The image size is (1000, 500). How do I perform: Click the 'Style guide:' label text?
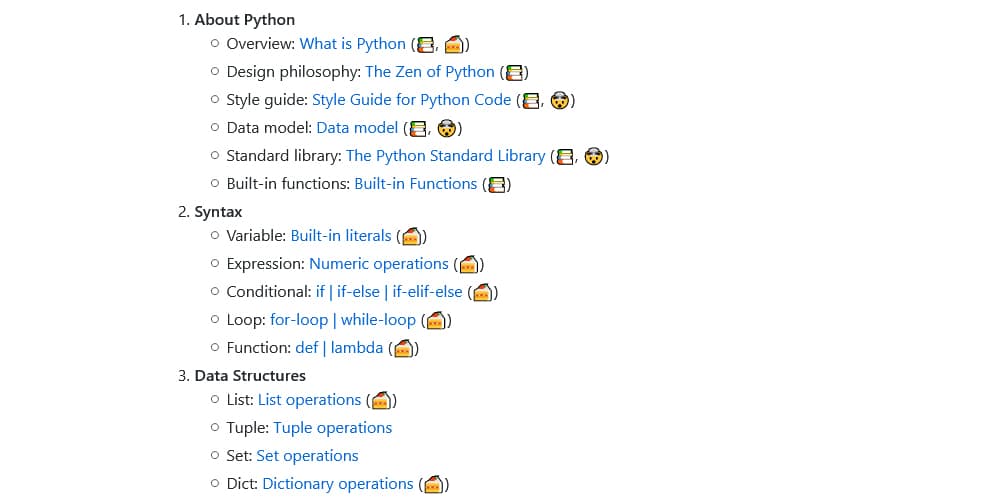click(267, 100)
